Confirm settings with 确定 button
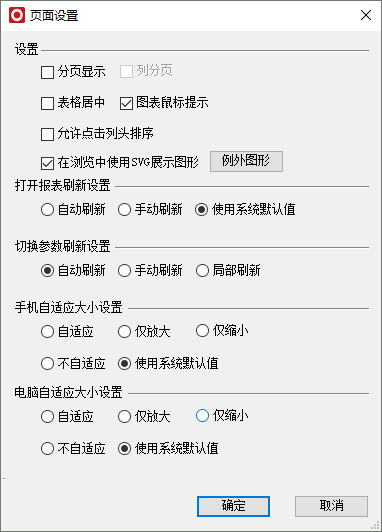The width and height of the screenshot is (382, 532). click(233, 506)
